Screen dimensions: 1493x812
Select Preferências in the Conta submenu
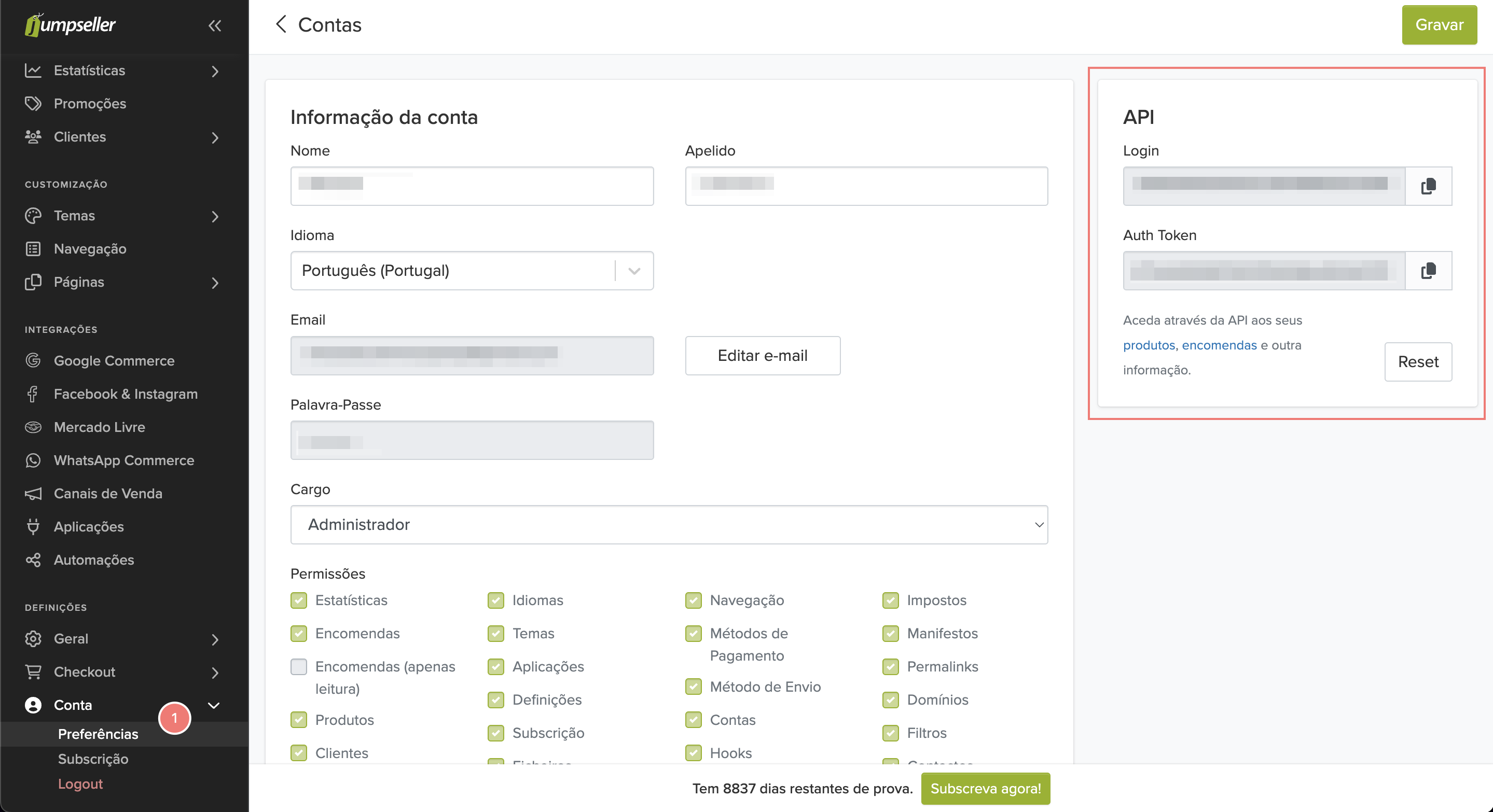(98, 734)
